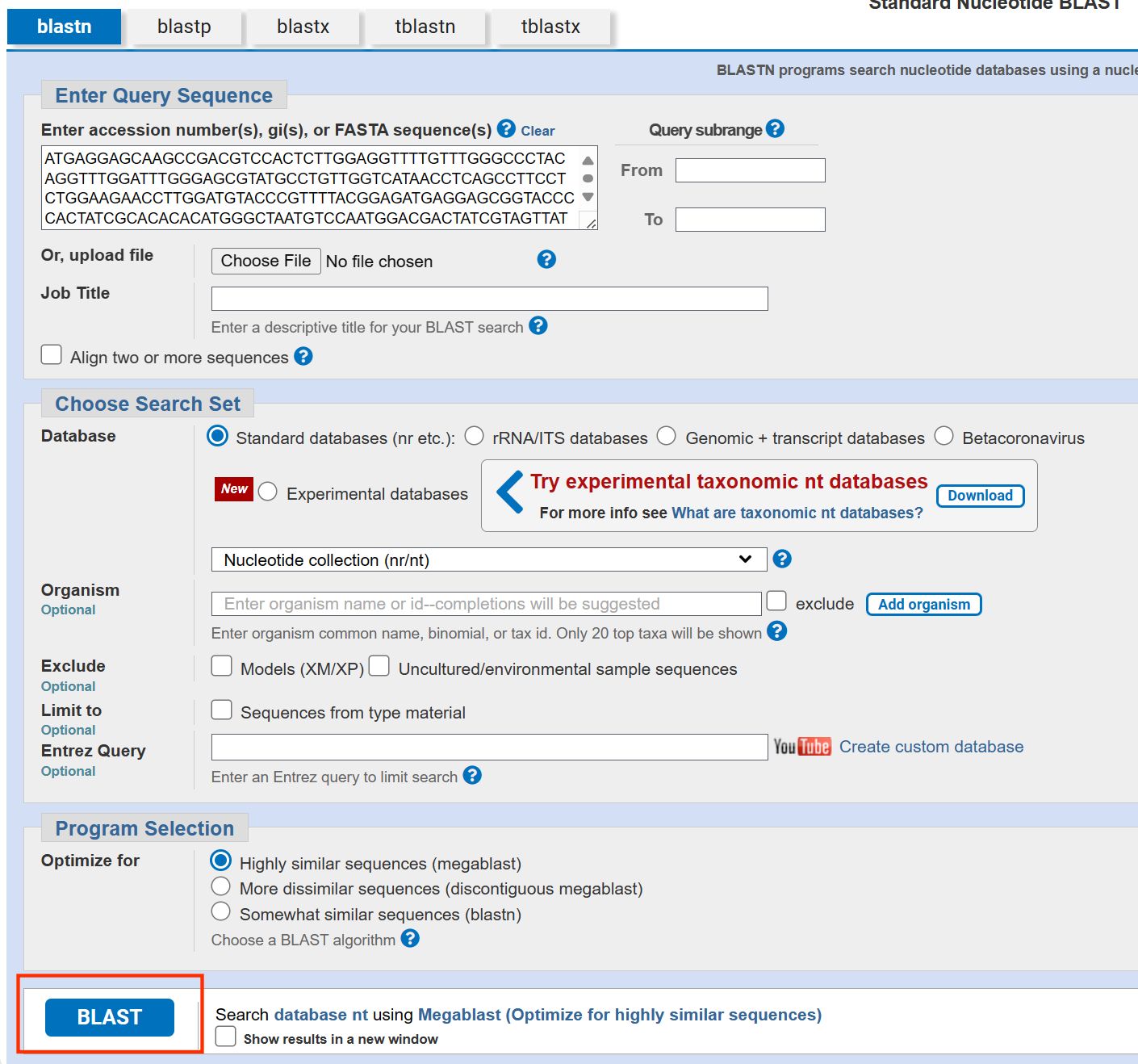1138x1064 pixels.
Task: Switch to the blastn tab
Action: pyautogui.click(x=65, y=27)
